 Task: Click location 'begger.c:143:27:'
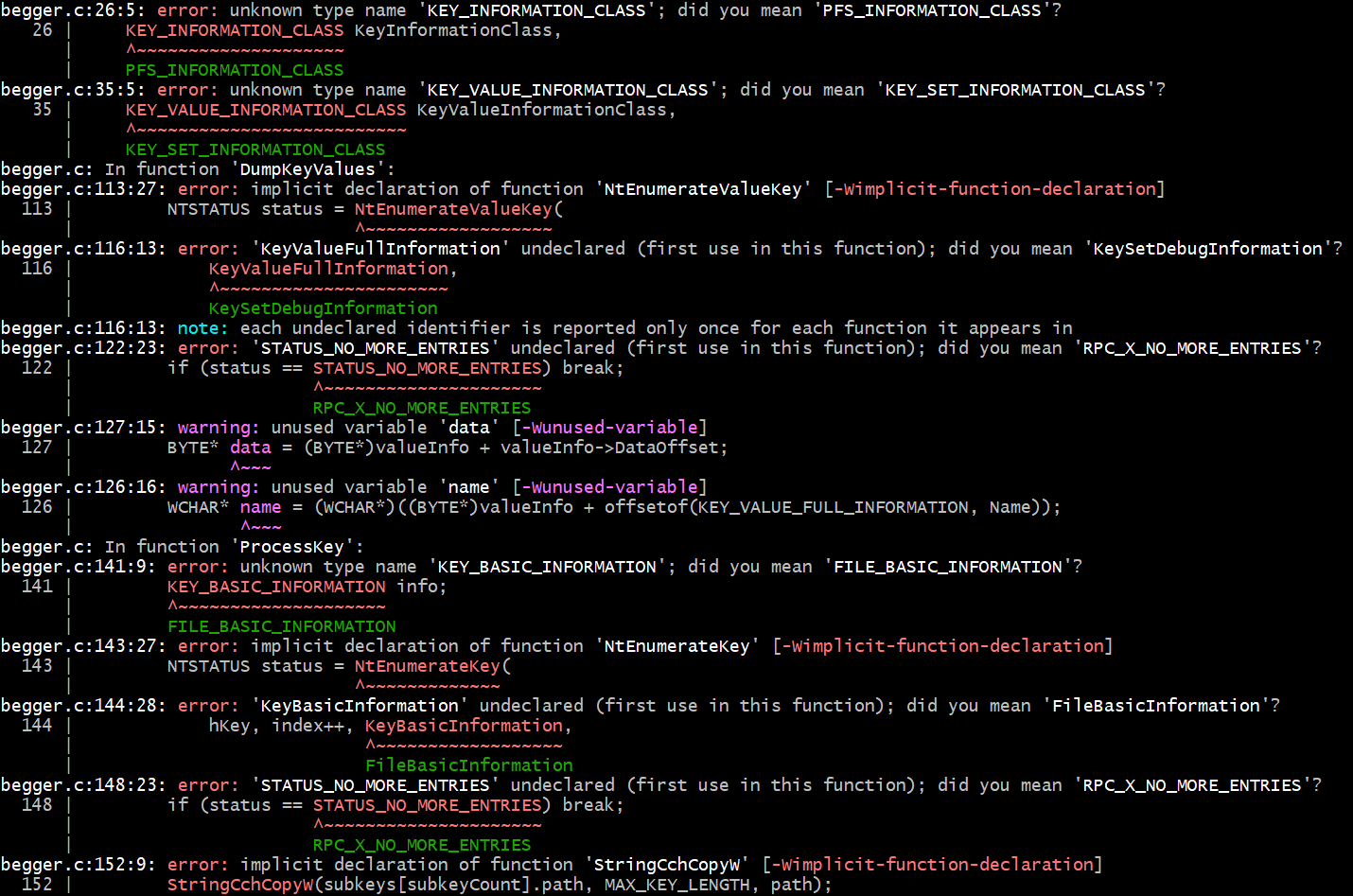coord(84,646)
